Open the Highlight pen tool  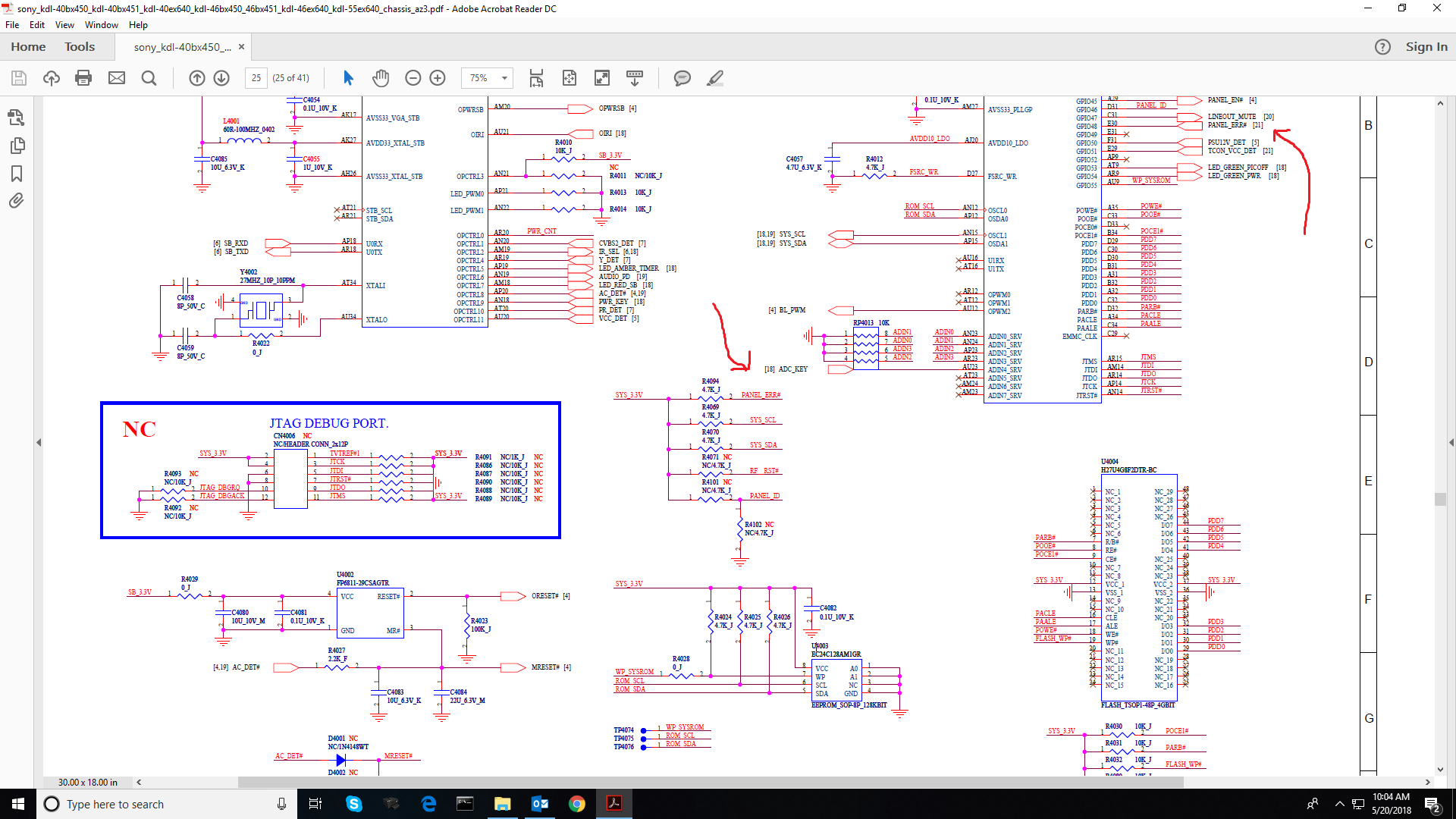714,78
